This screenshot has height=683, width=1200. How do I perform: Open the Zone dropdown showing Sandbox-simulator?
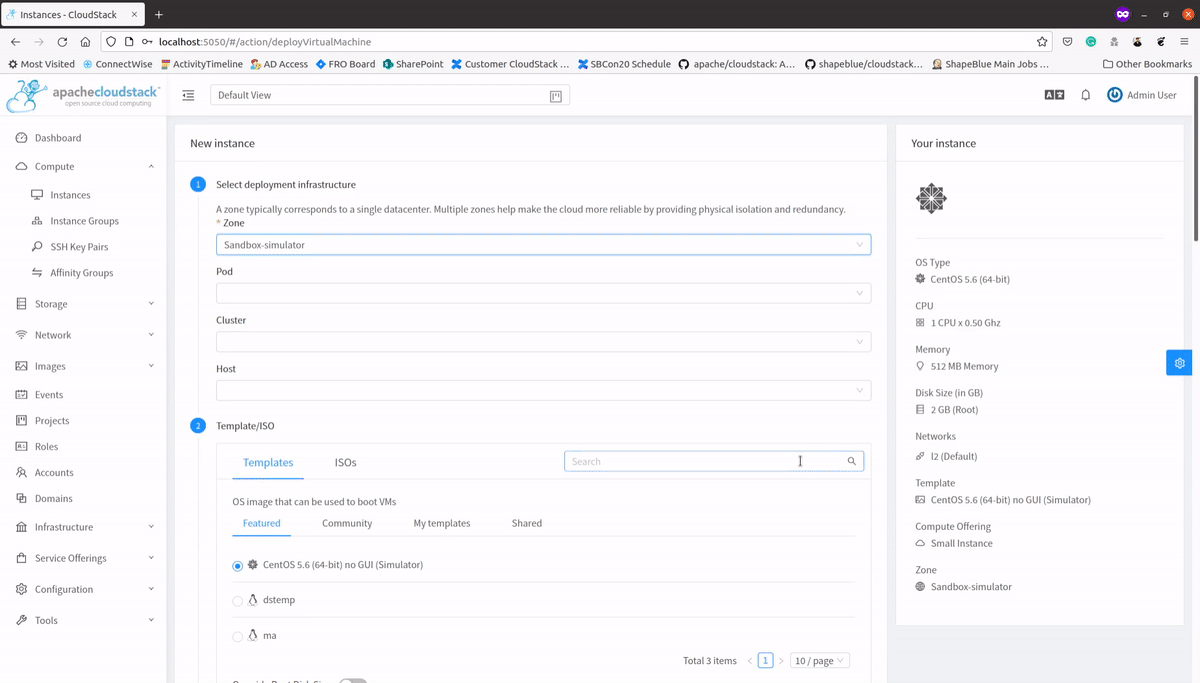click(543, 244)
